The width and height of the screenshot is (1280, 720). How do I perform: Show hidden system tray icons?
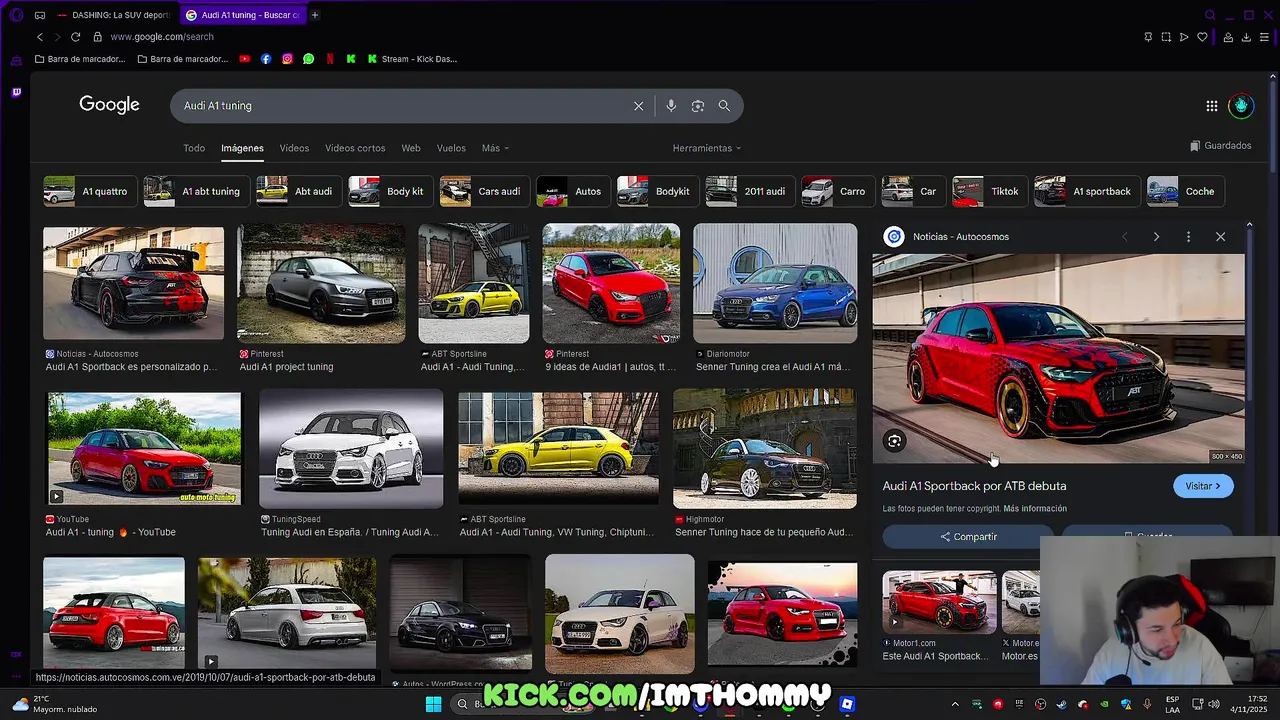tap(954, 704)
